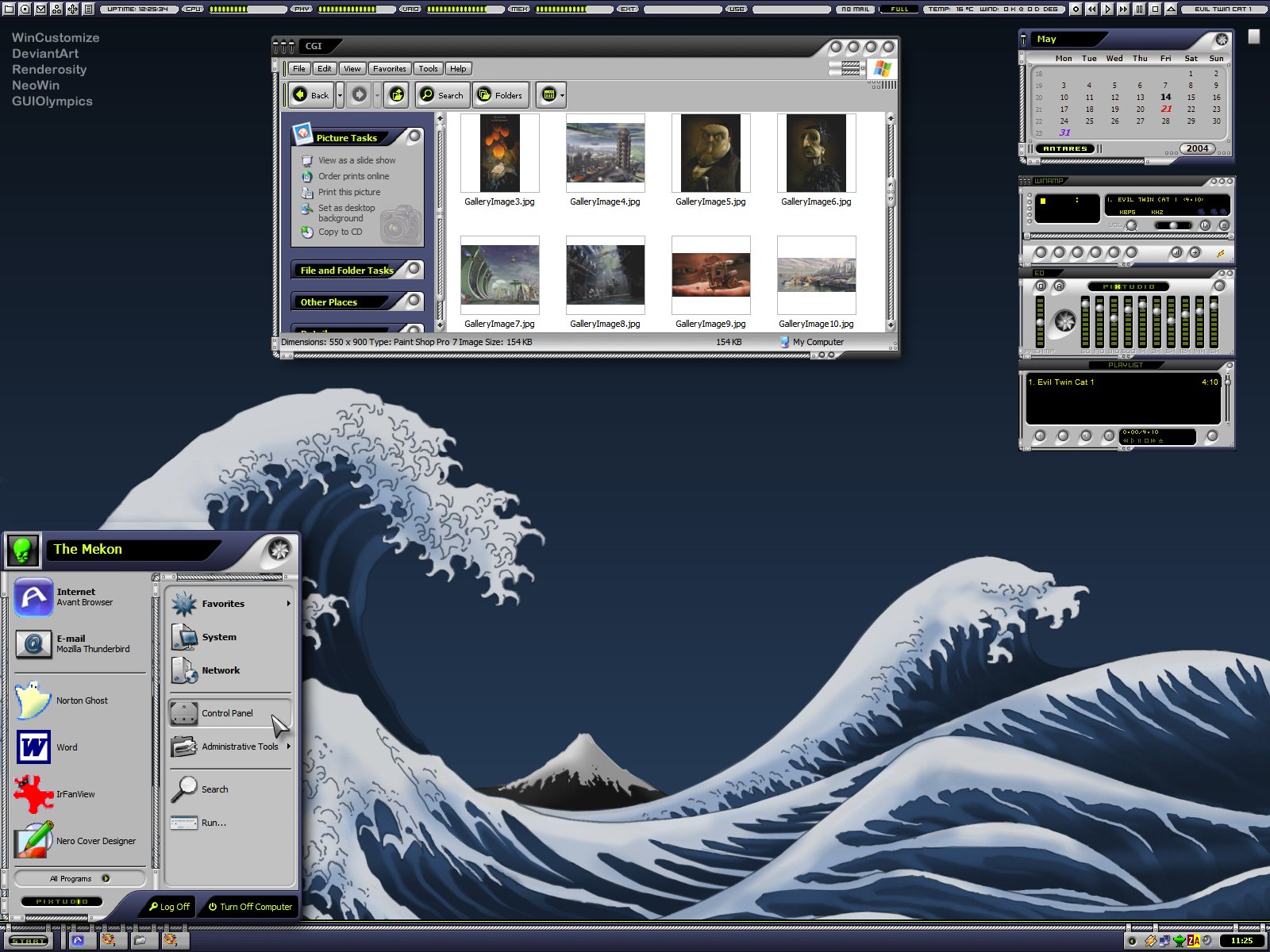1270x952 pixels.
Task: Click View as a slide show link
Action: [x=356, y=160]
